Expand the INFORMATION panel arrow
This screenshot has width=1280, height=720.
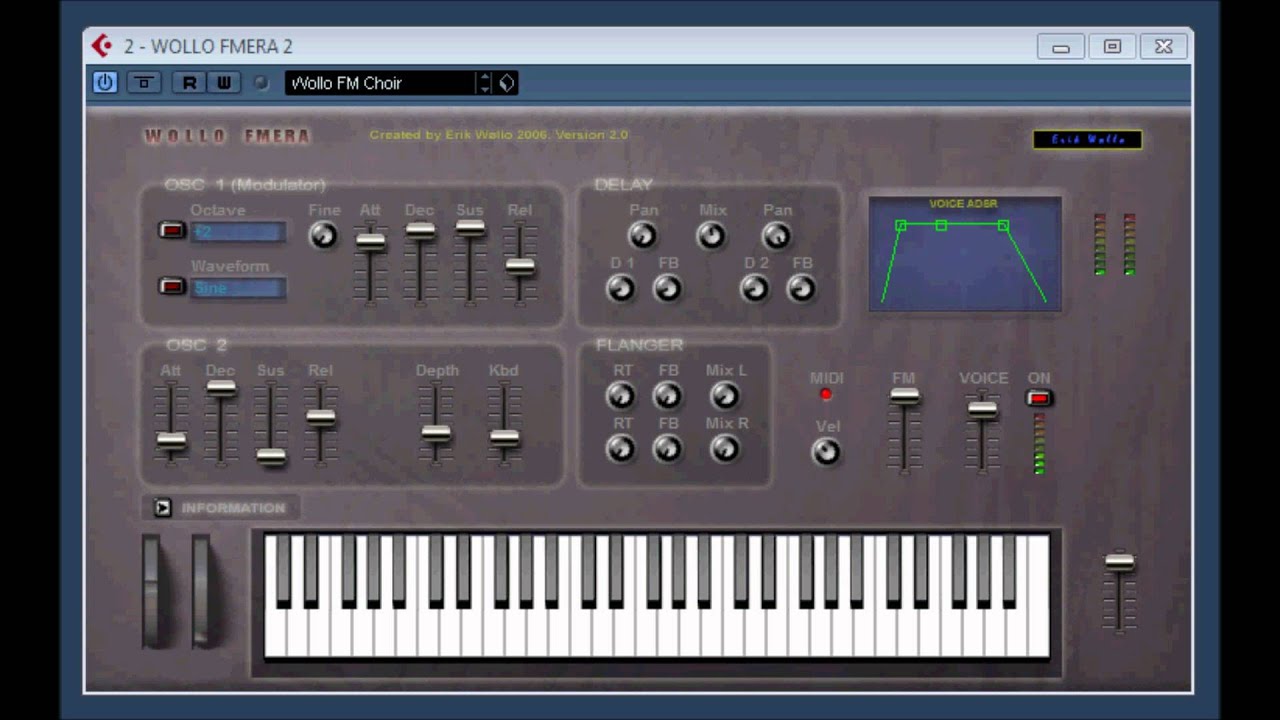pyautogui.click(x=163, y=508)
